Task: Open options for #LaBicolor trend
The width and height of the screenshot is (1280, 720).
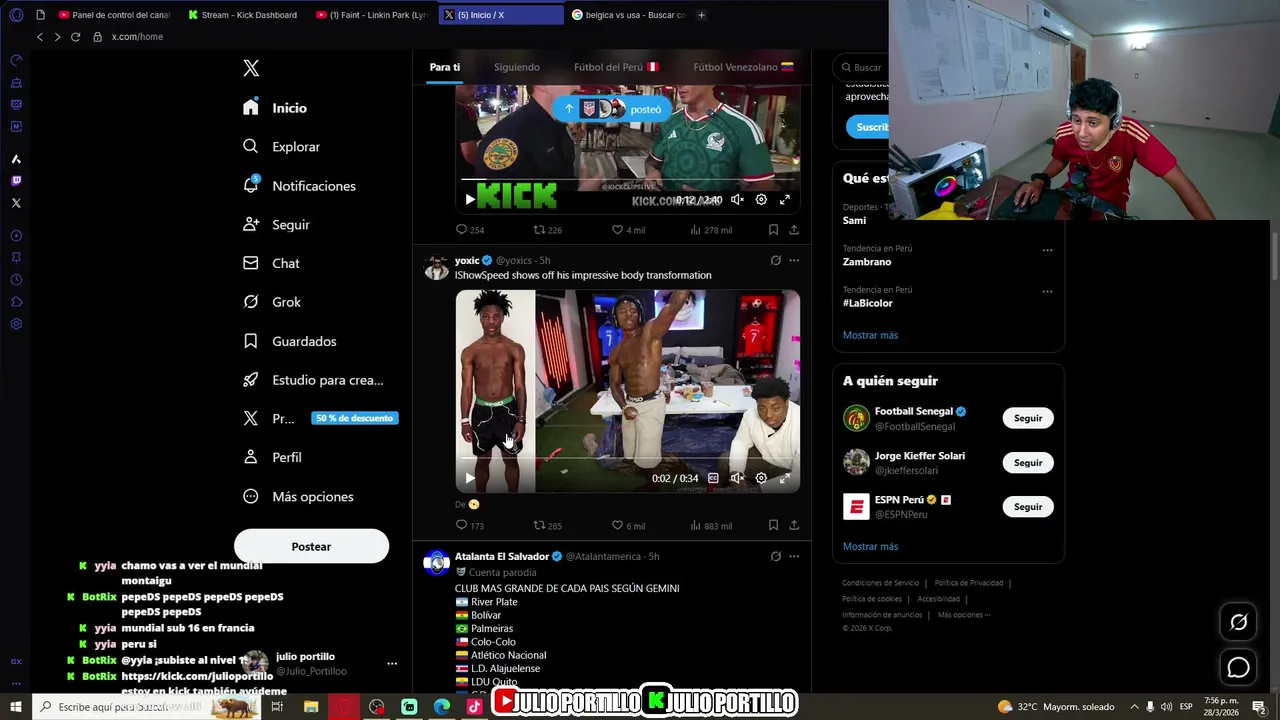Action: [1047, 291]
